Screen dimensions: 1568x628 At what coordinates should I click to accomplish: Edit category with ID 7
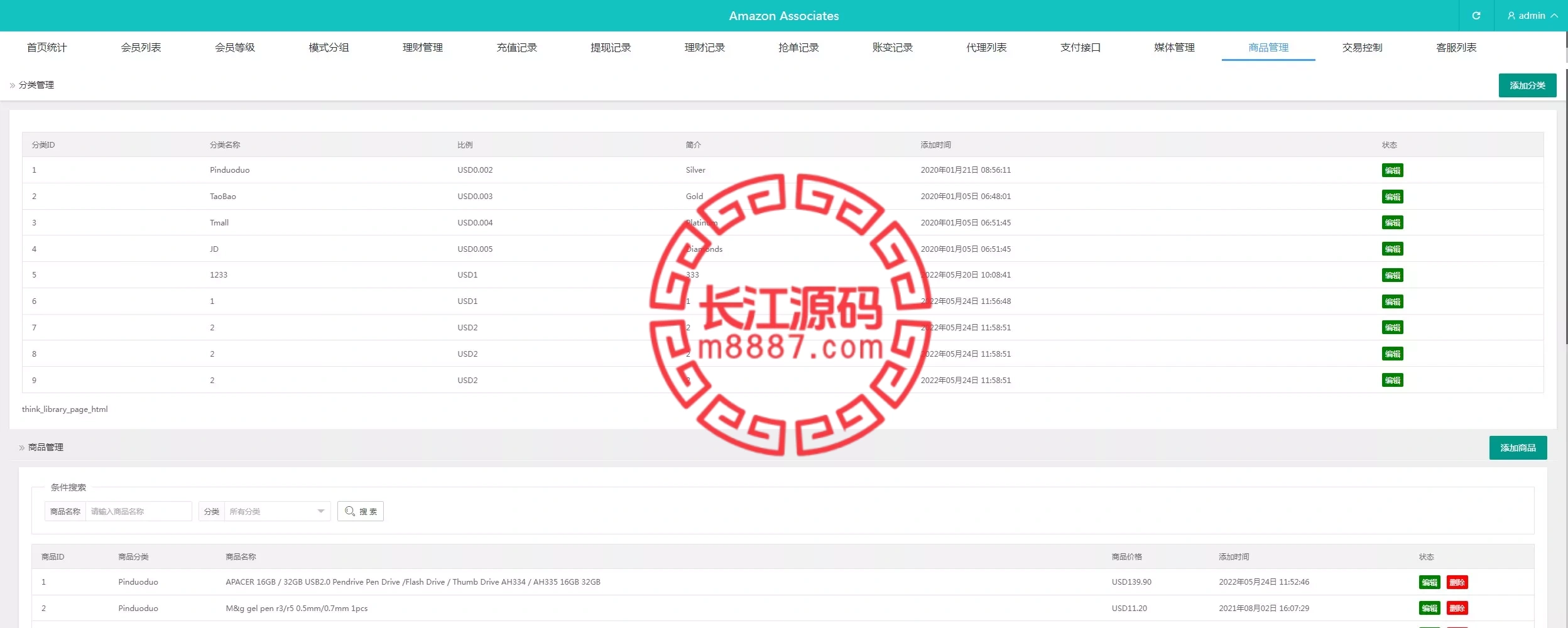tap(1392, 327)
